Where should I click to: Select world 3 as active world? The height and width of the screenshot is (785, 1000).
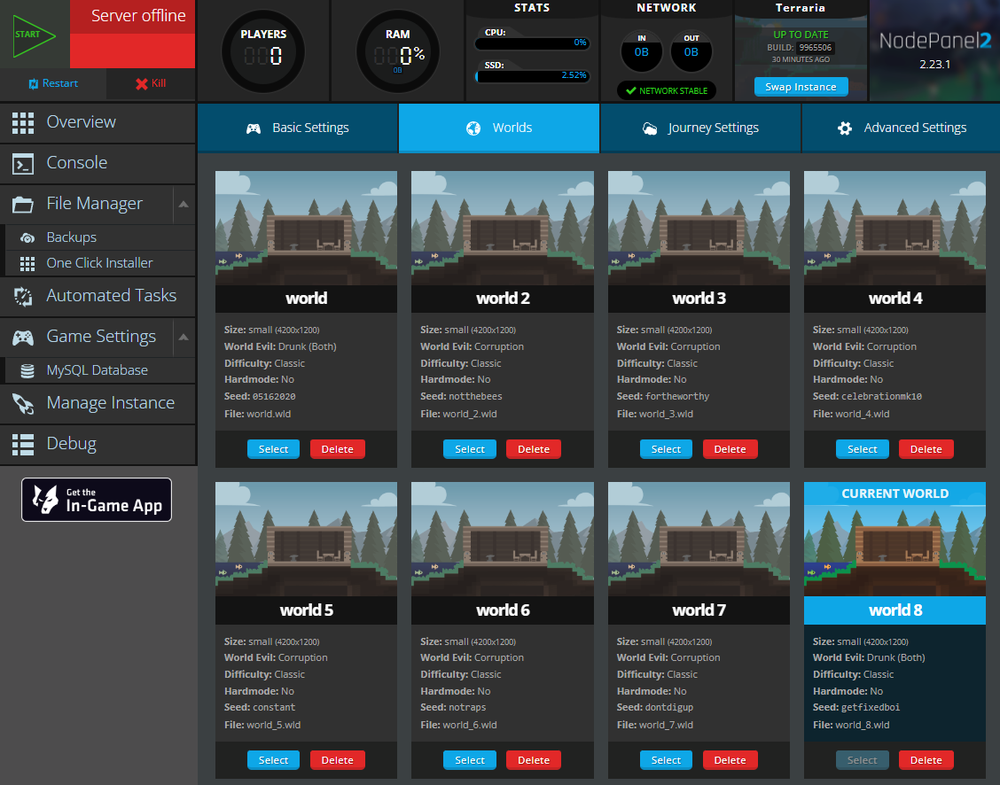pos(666,449)
